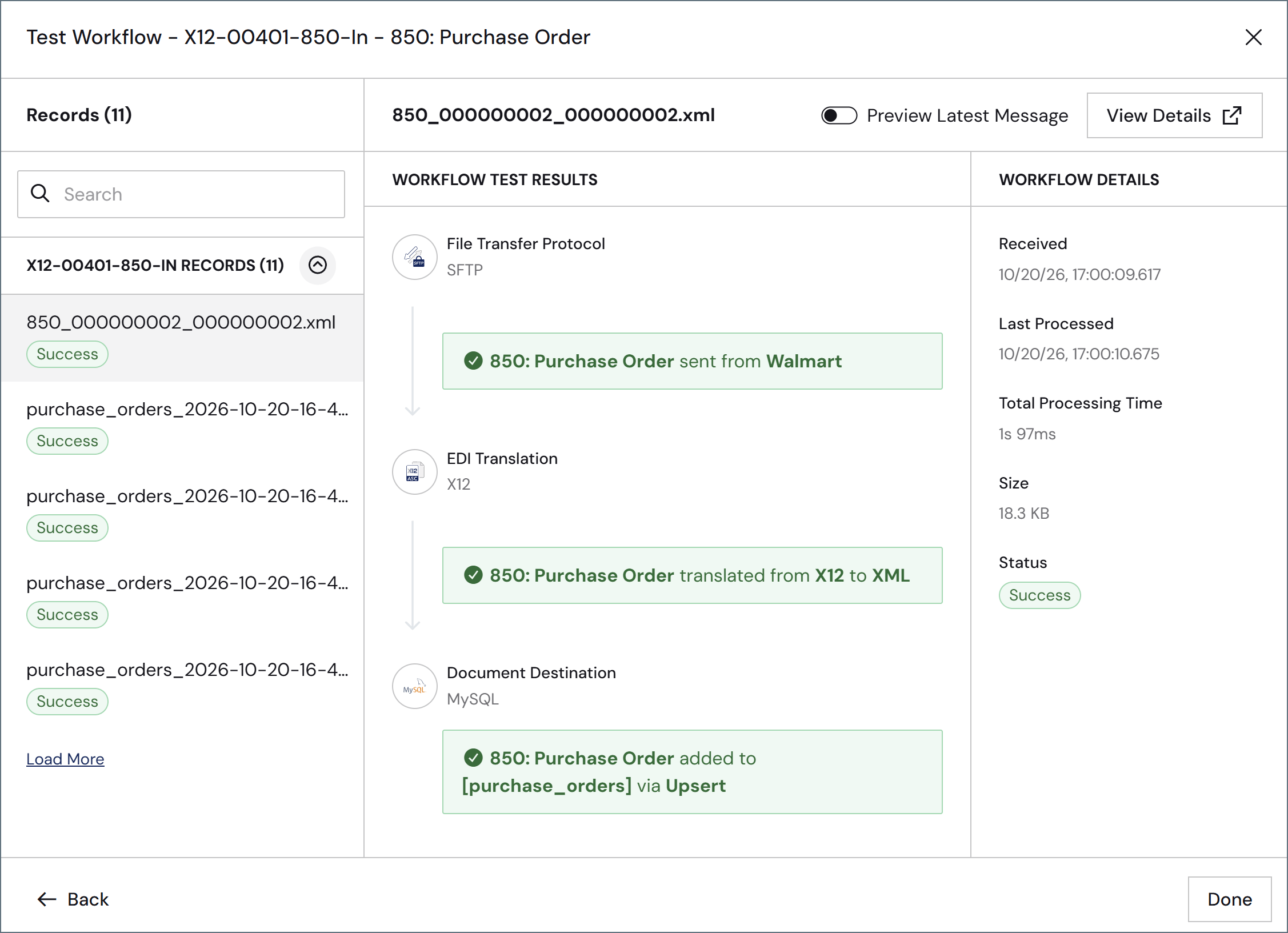Click the external link icon in View Details
This screenshot has height=933, width=1288.
[1231, 115]
